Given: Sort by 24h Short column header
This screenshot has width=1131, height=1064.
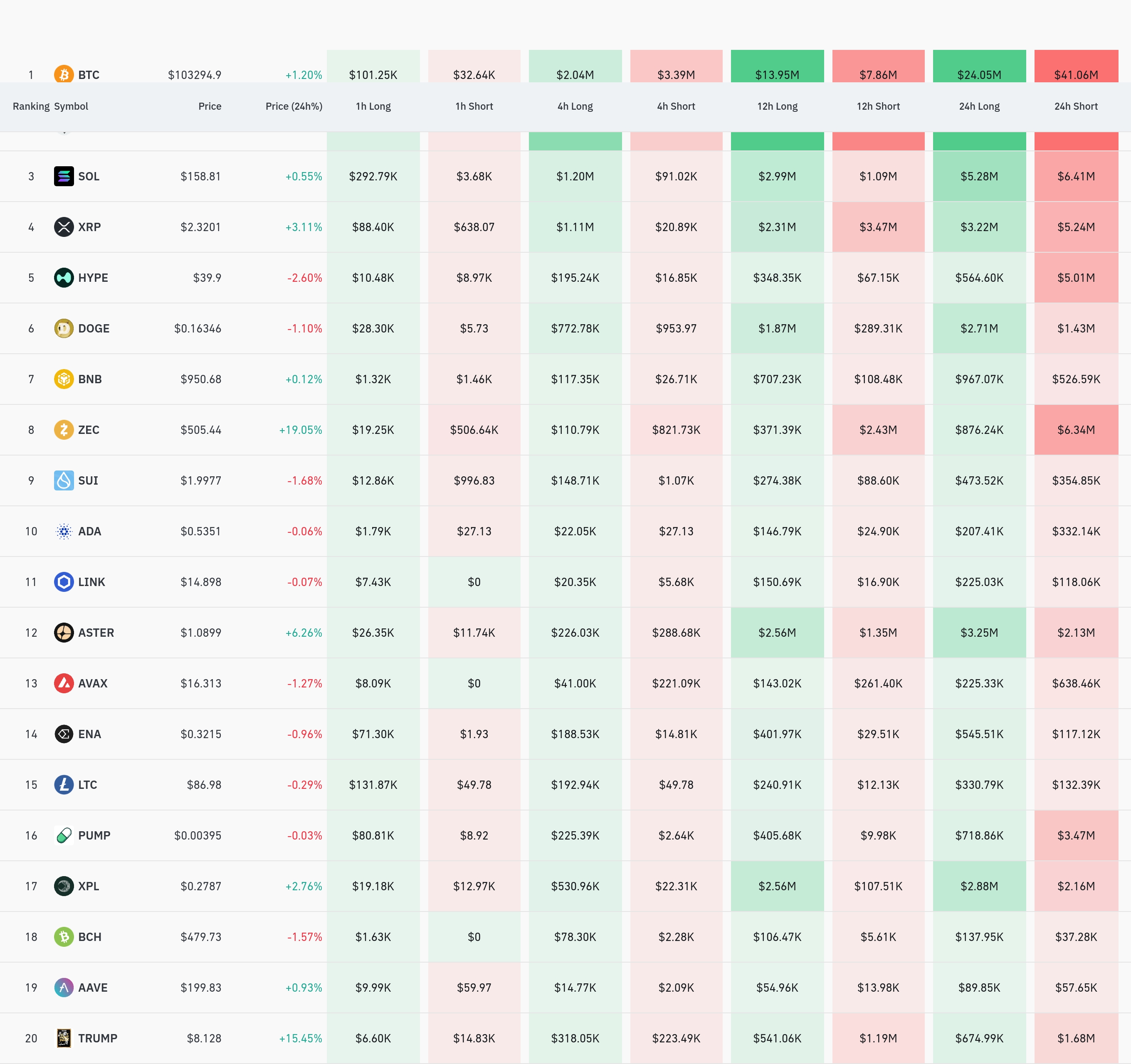Looking at the screenshot, I should (x=1075, y=106).
